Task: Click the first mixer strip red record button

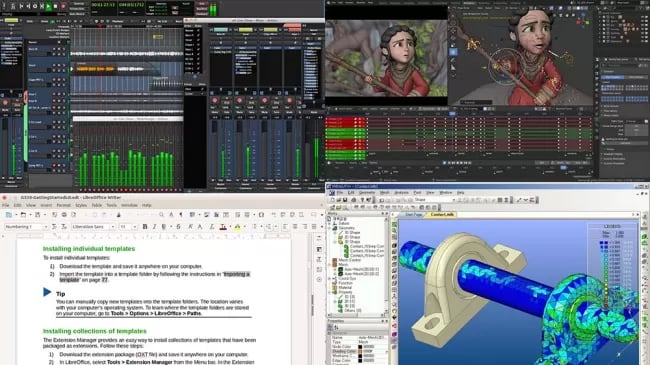Action: [x=214, y=101]
